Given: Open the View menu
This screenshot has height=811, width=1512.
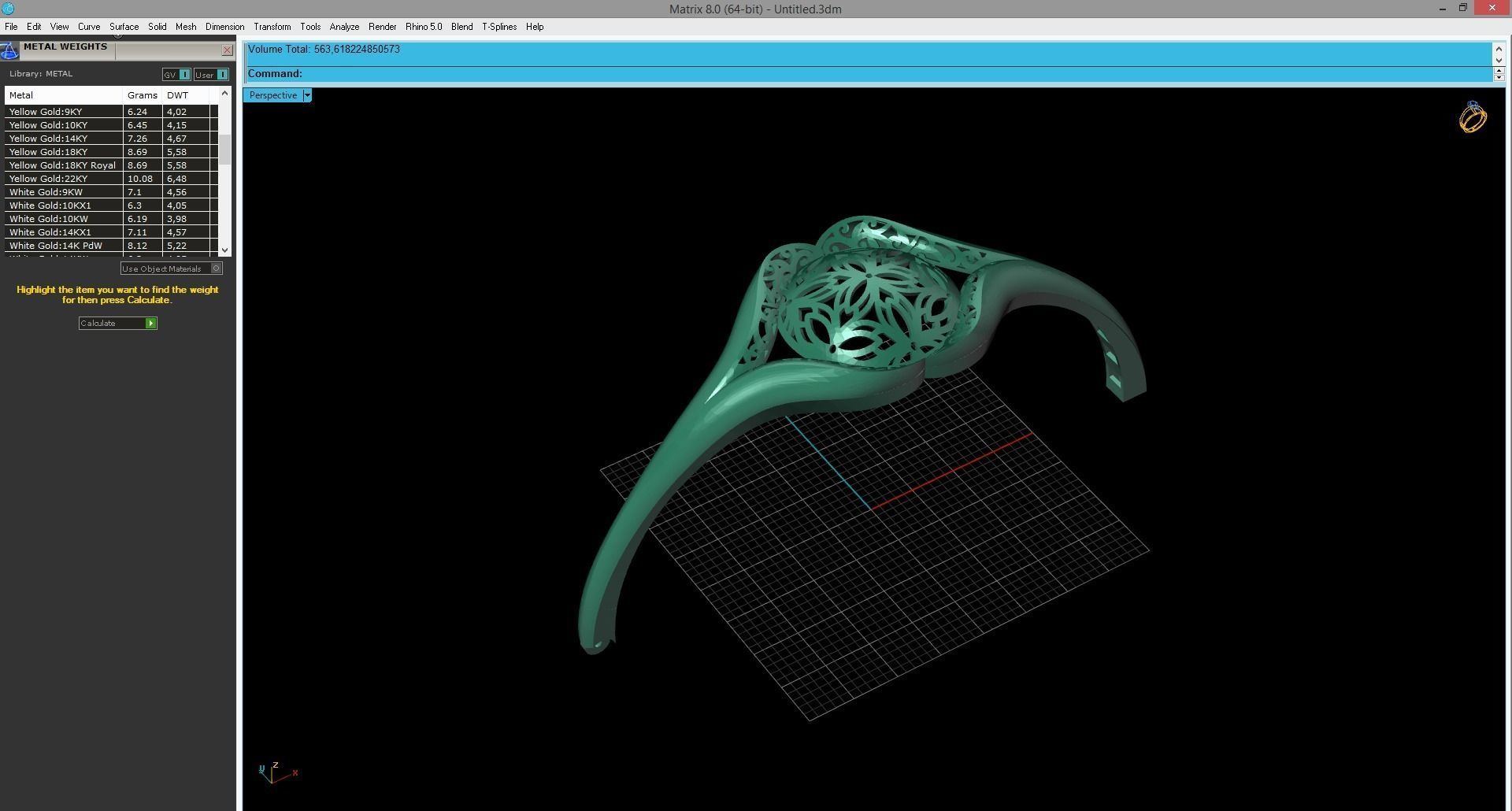Looking at the screenshot, I should tap(59, 27).
